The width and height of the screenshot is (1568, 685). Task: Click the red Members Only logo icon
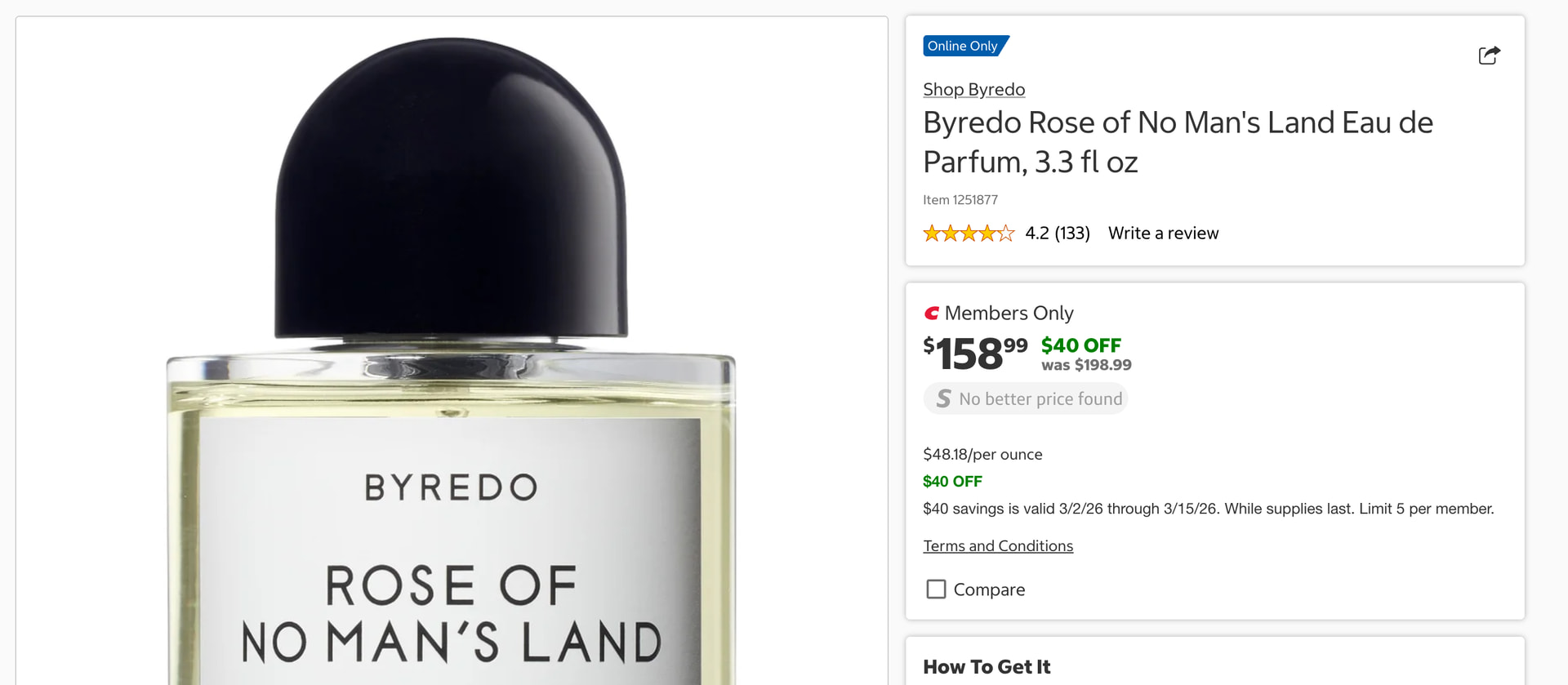[x=931, y=314]
